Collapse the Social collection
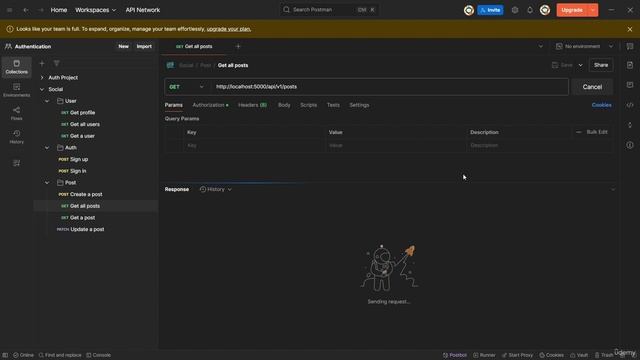Image resolution: width=640 pixels, height=360 pixels. 42,89
